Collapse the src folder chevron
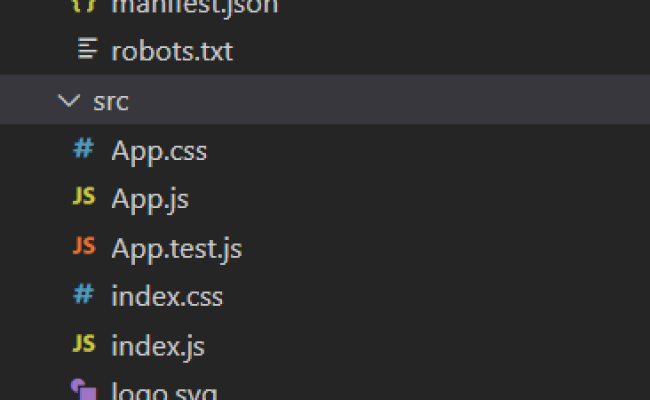Screen dimensions: 650x400 68,101
